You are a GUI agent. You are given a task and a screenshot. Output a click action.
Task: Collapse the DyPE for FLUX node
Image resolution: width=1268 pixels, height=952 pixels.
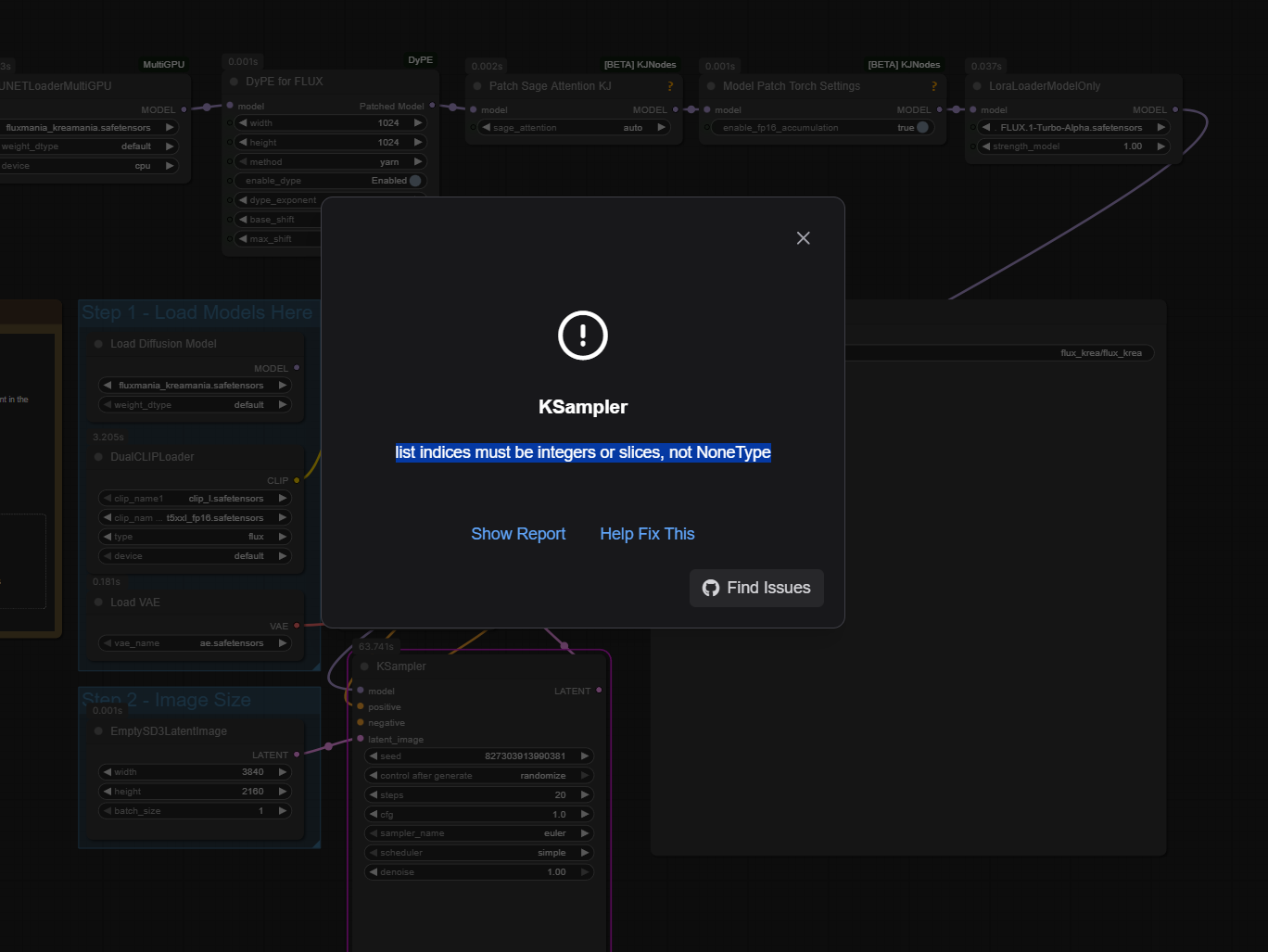tap(234, 82)
